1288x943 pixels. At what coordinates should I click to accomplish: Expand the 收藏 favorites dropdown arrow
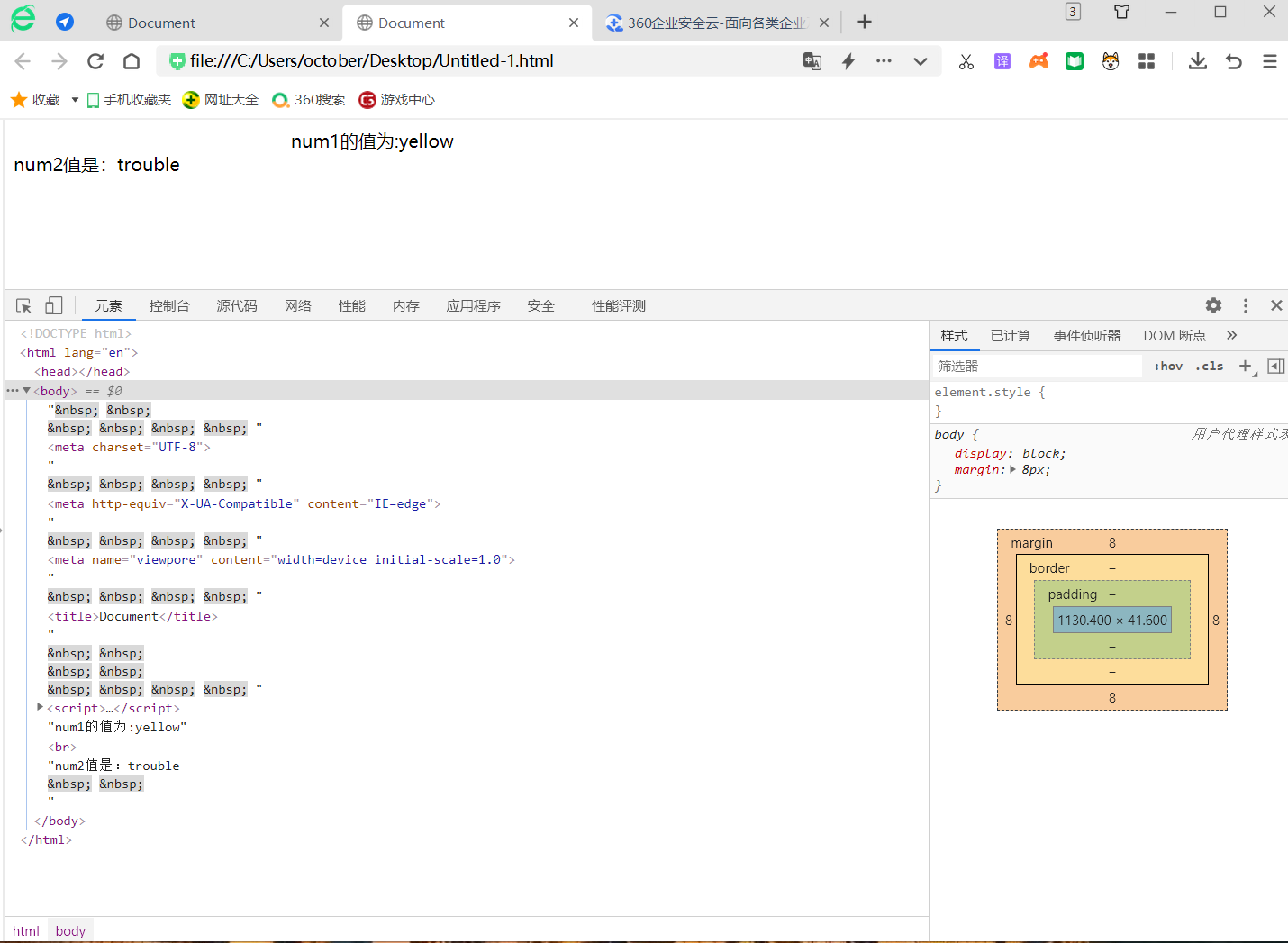[75, 100]
